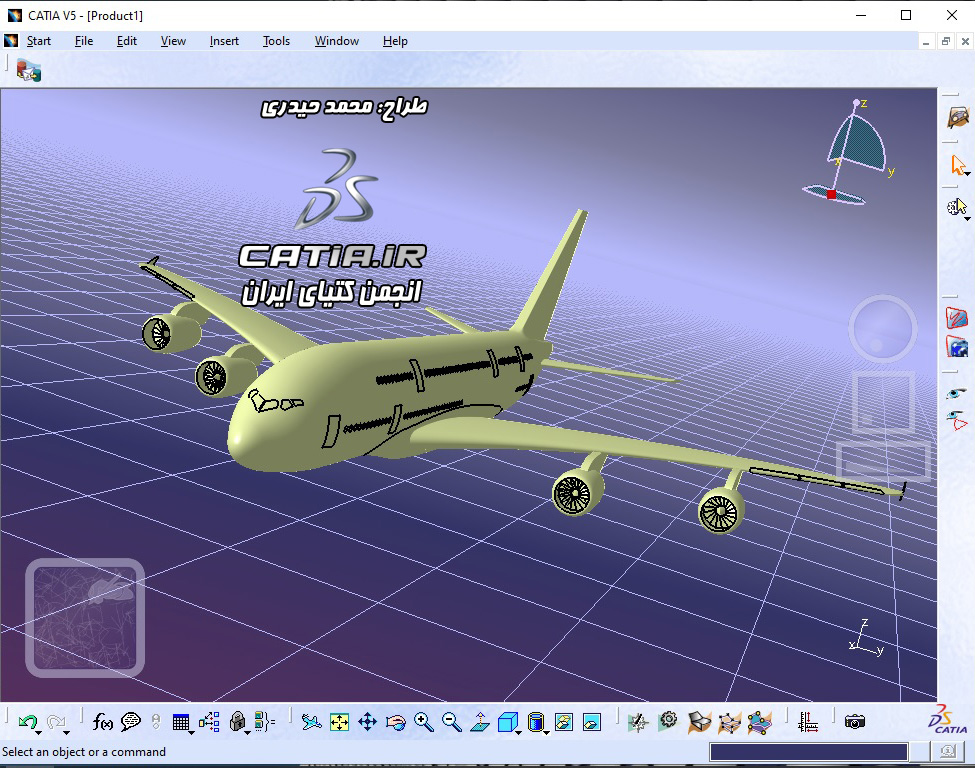Expand the view cube dropdown arrow
Viewport: 975px width, 768px height.
518,733
